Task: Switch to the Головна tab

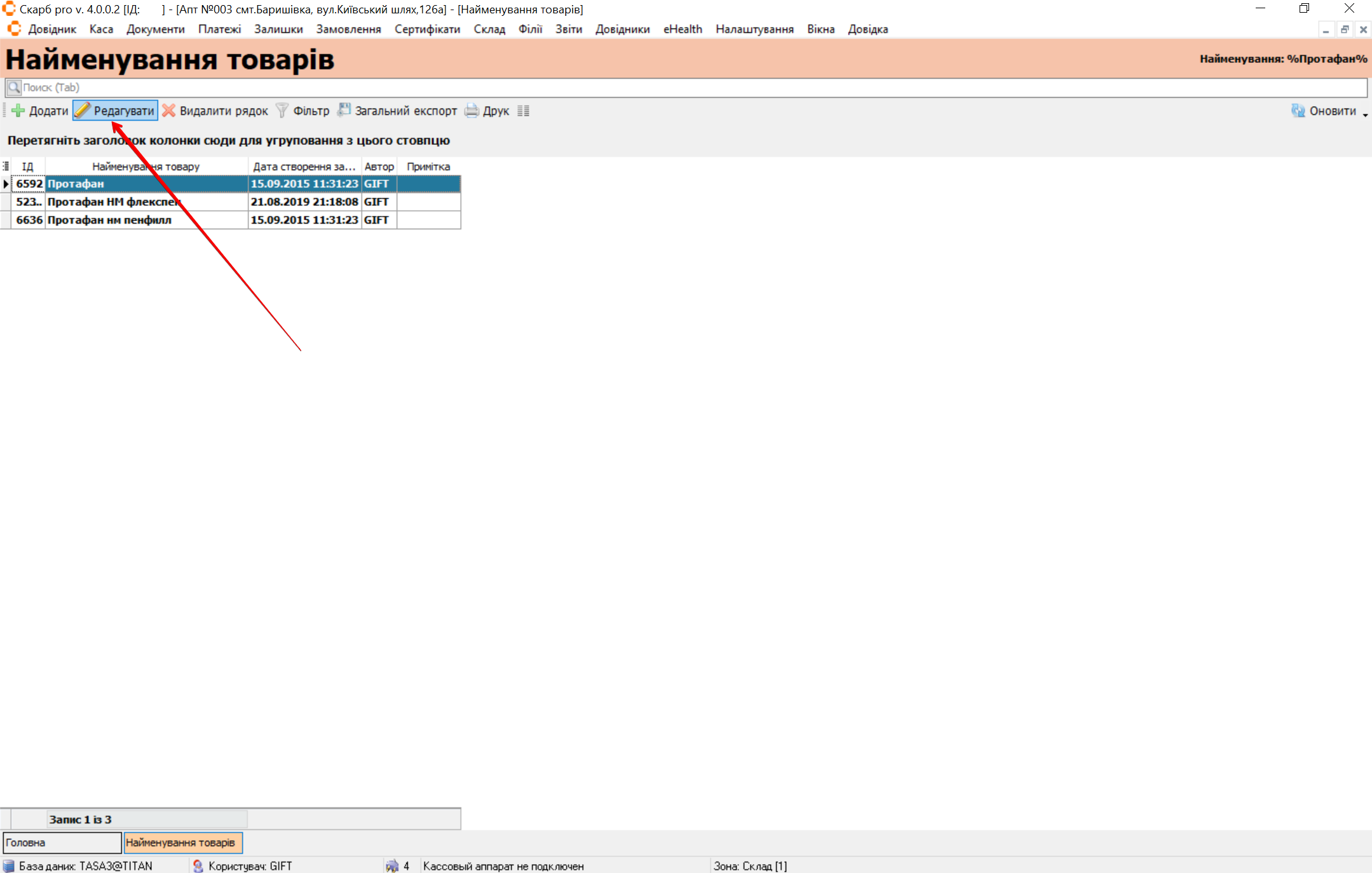Action: point(62,843)
